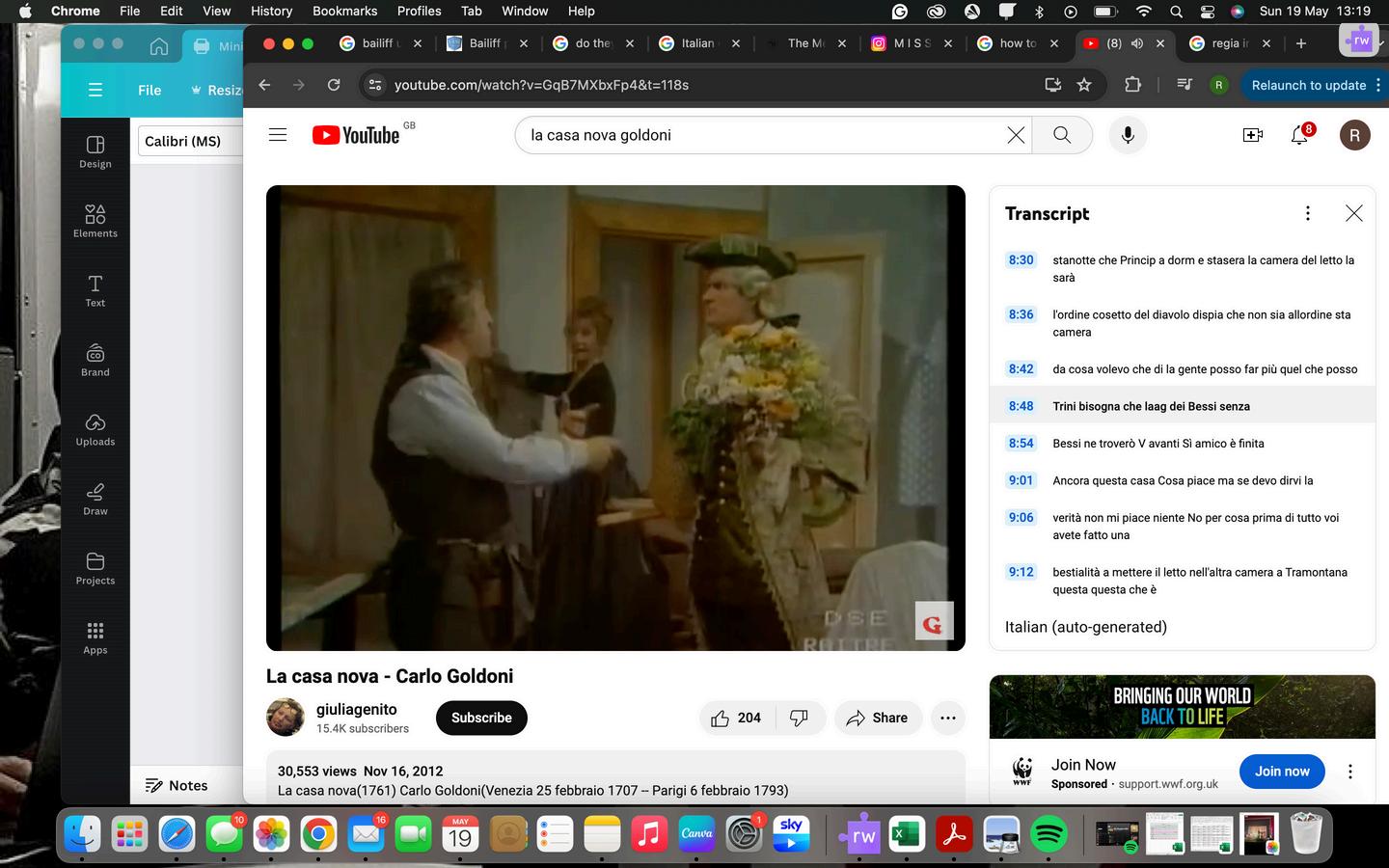Open the Chrome Bookmarks menu
1389x868 pixels.
pyautogui.click(x=344, y=11)
